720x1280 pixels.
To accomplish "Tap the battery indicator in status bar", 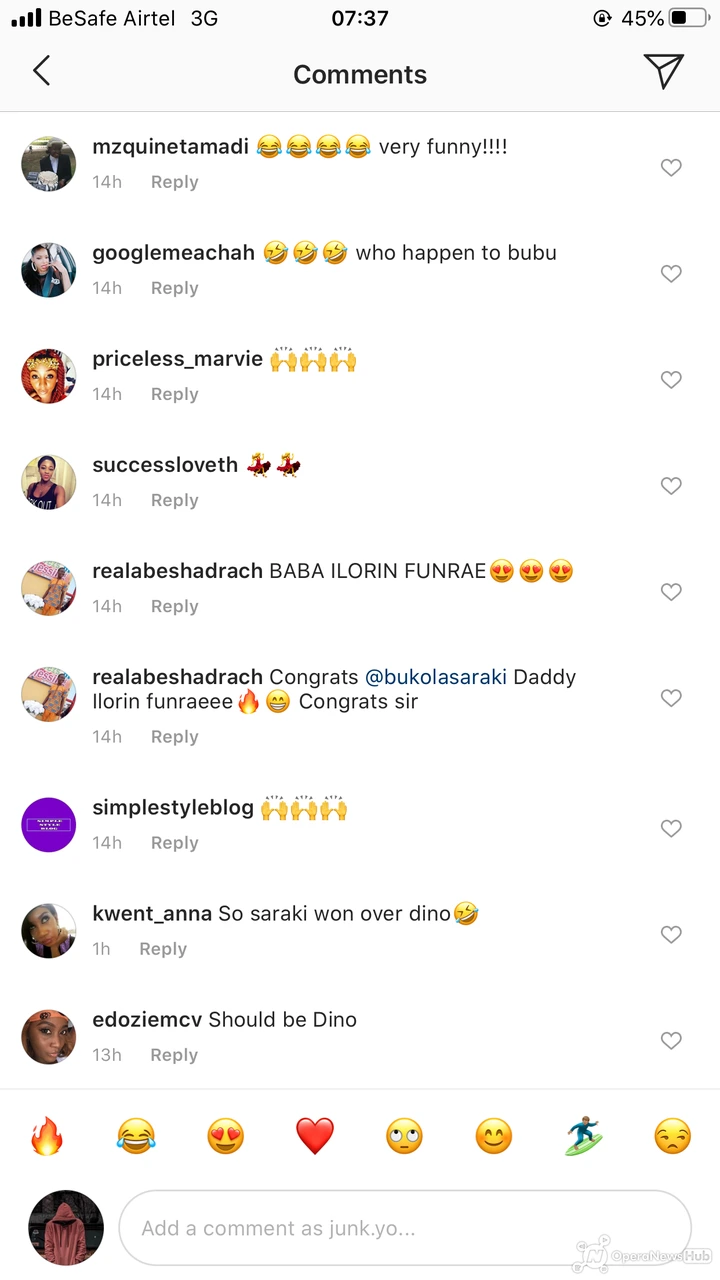I will (x=690, y=18).
